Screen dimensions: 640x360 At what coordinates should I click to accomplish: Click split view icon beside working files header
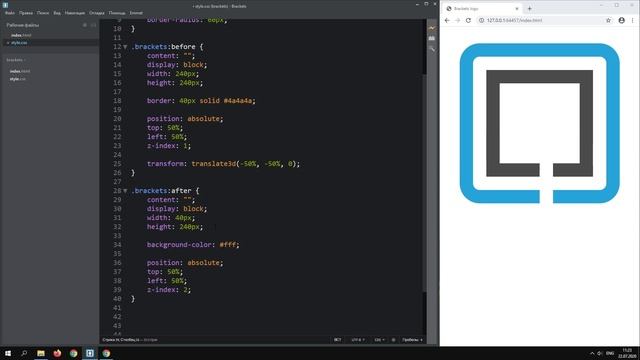click(93, 25)
